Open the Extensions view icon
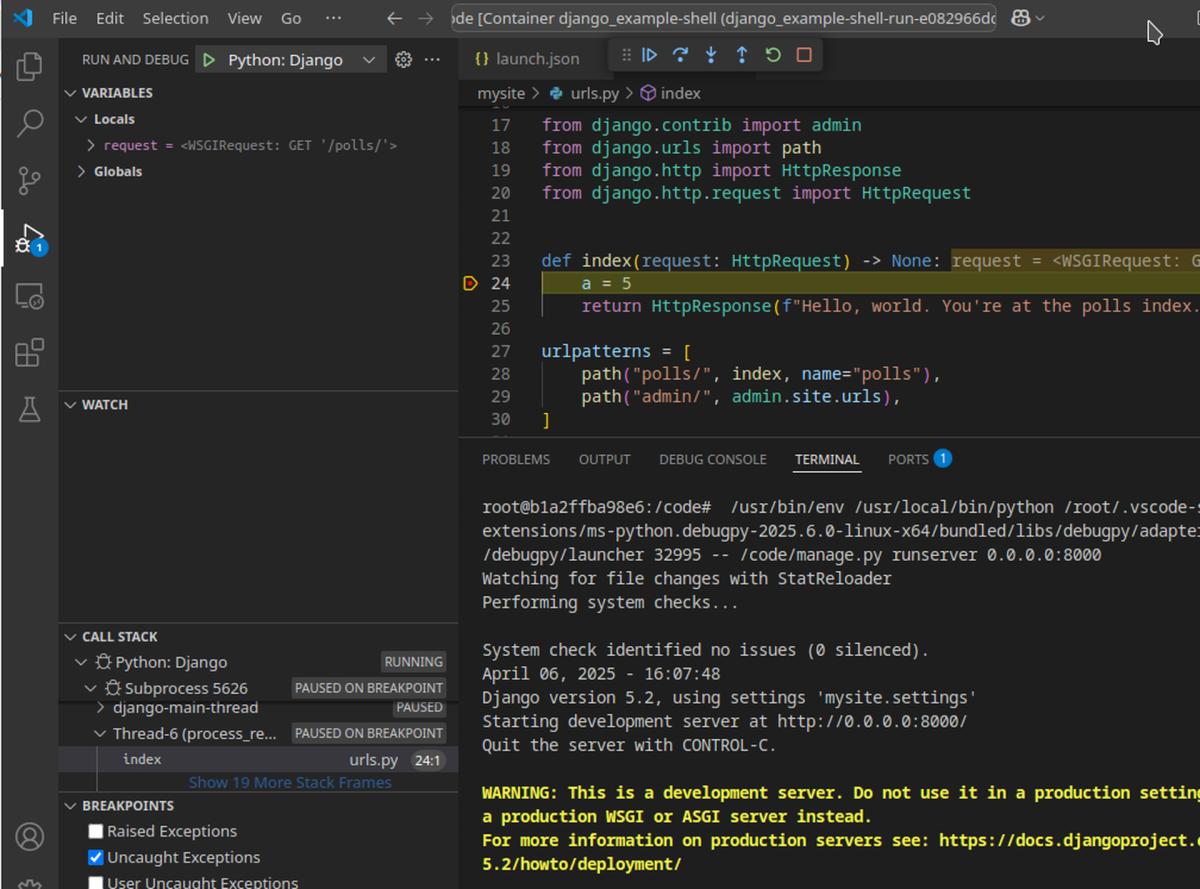The height and width of the screenshot is (889, 1200). [x=29, y=352]
